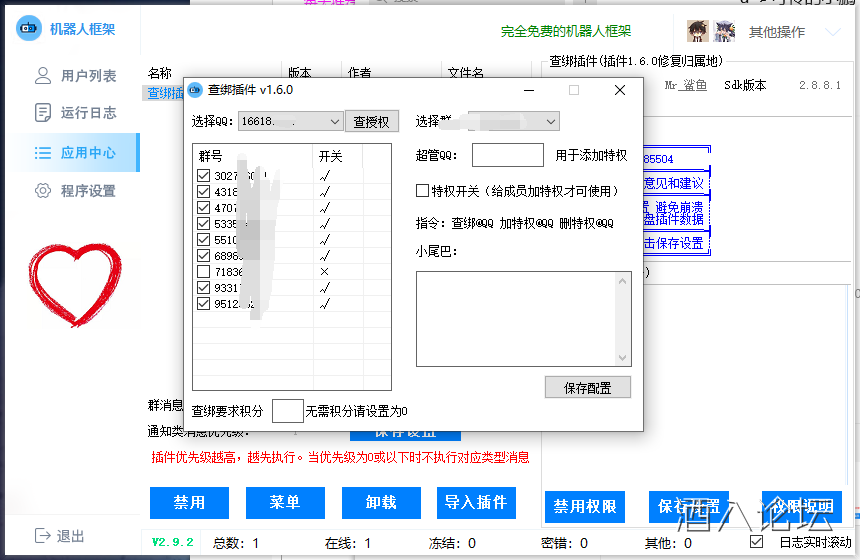Expand the 其他操作 chevron menu
The image size is (860, 560).
click(833, 32)
